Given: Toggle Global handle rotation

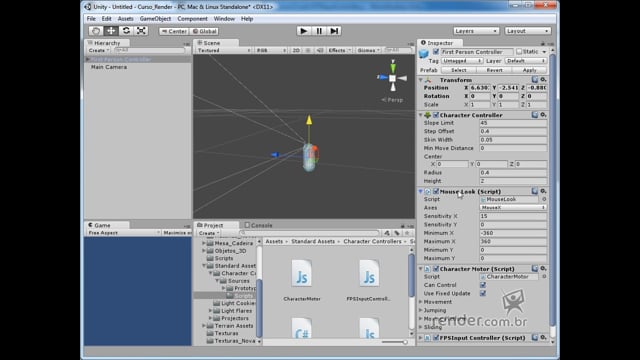Looking at the screenshot, I should (x=204, y=31).
